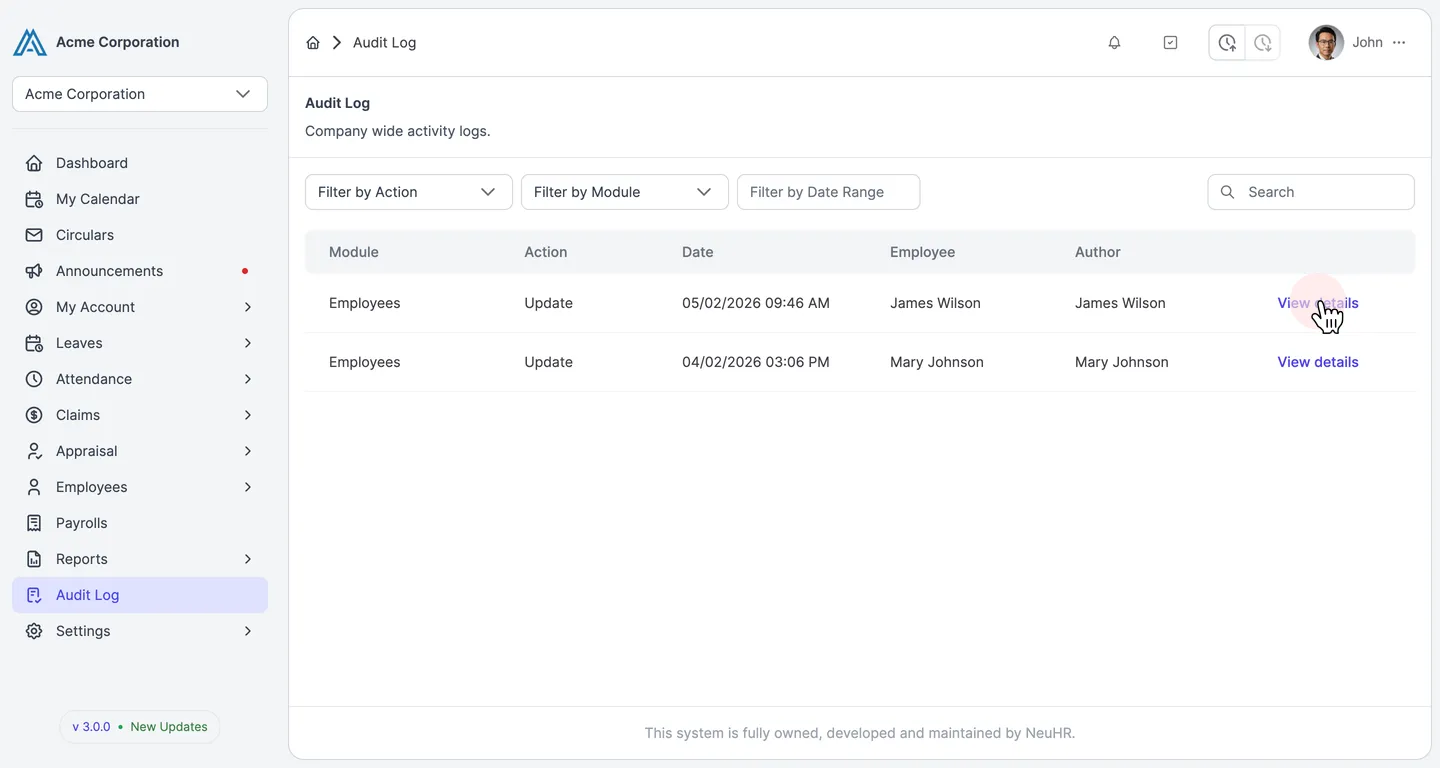Open the Dashboard home icon in sidebar

point(34,163)
